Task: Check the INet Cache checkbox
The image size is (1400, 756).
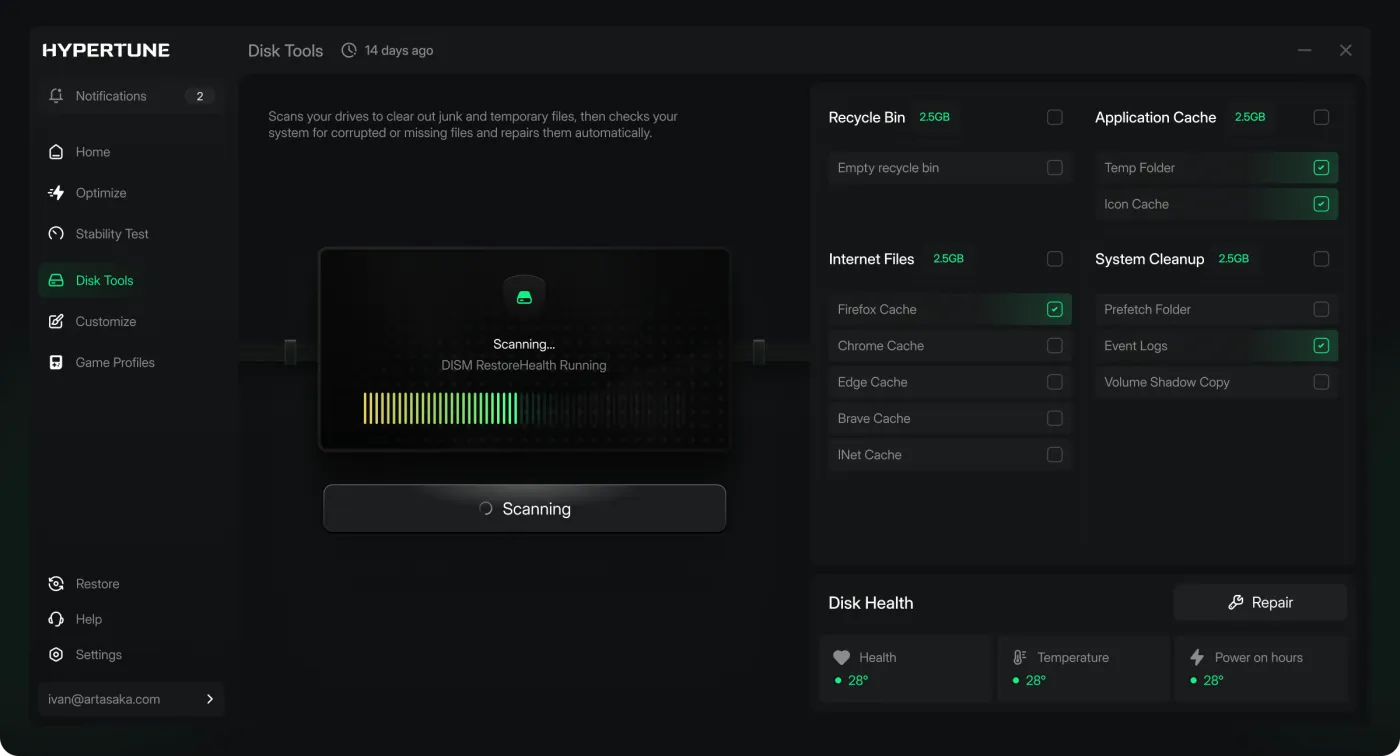Action: coord(1055,455)
